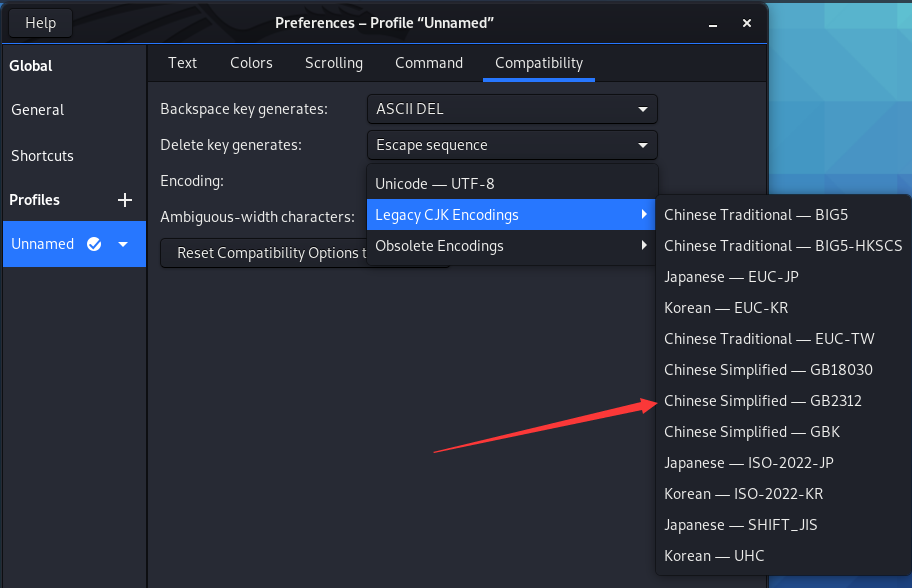This screenshot has width=912, height=588.
Task: Minimize the Preferences window
Action: click(x=714, y=23)
